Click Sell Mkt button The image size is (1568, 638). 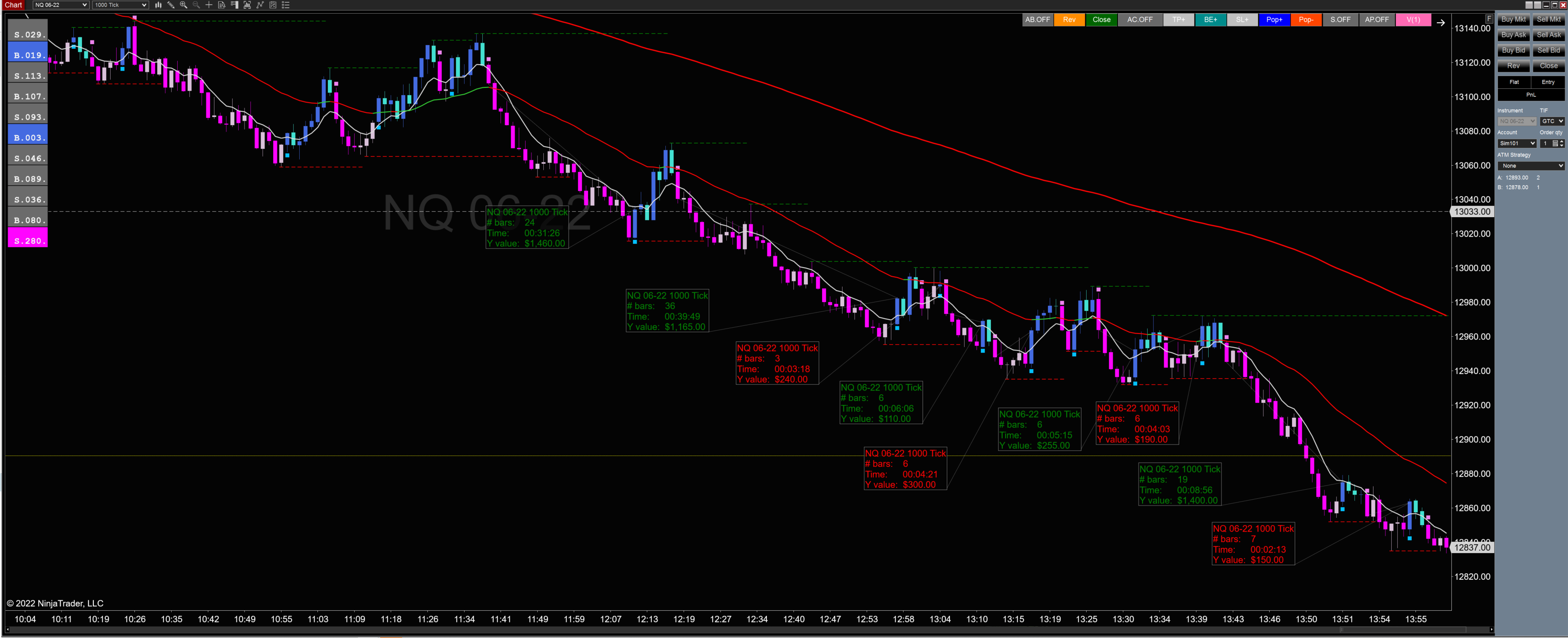[1548, 20]
